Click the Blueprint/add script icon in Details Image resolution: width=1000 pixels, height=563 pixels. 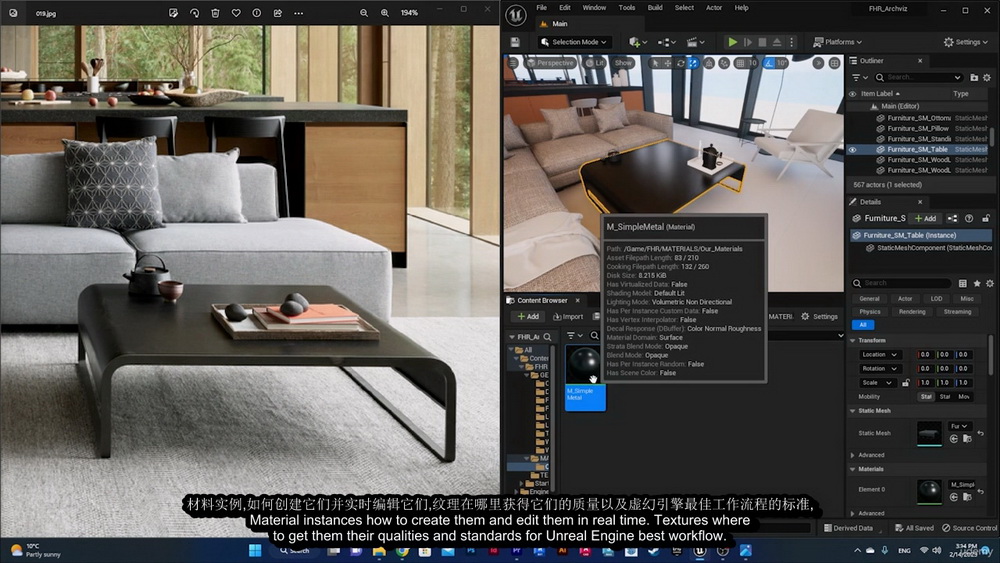pyautogui.click(x=952, y=218)
